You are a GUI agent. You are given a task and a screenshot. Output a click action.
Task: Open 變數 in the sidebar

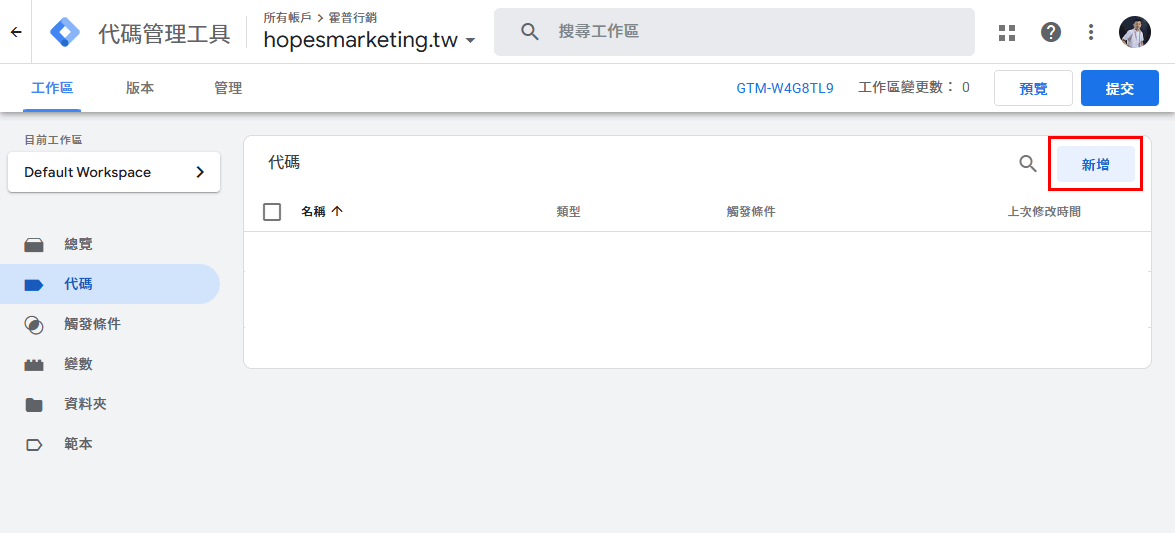(x=110, y=364)
